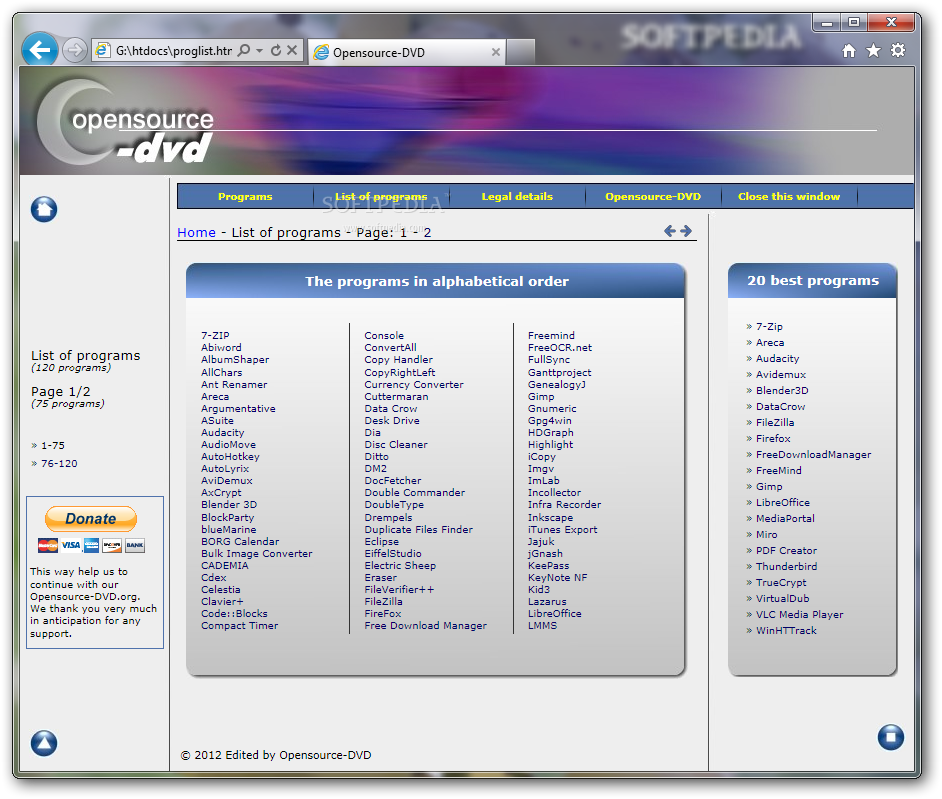This screenshot has height=799, width=942.
Task: Click the search magnifier in address bar
Action: coord(244,50)
